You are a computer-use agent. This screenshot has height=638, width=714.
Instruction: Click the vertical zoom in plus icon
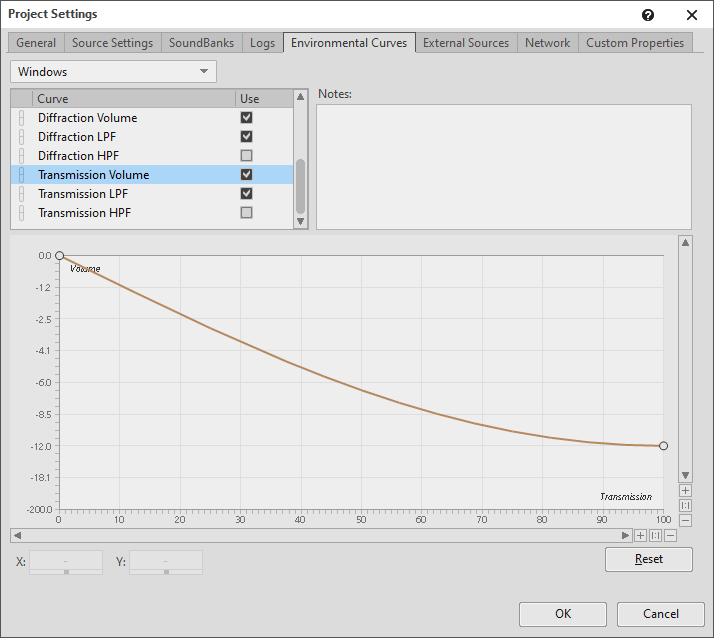coord(685,491)
